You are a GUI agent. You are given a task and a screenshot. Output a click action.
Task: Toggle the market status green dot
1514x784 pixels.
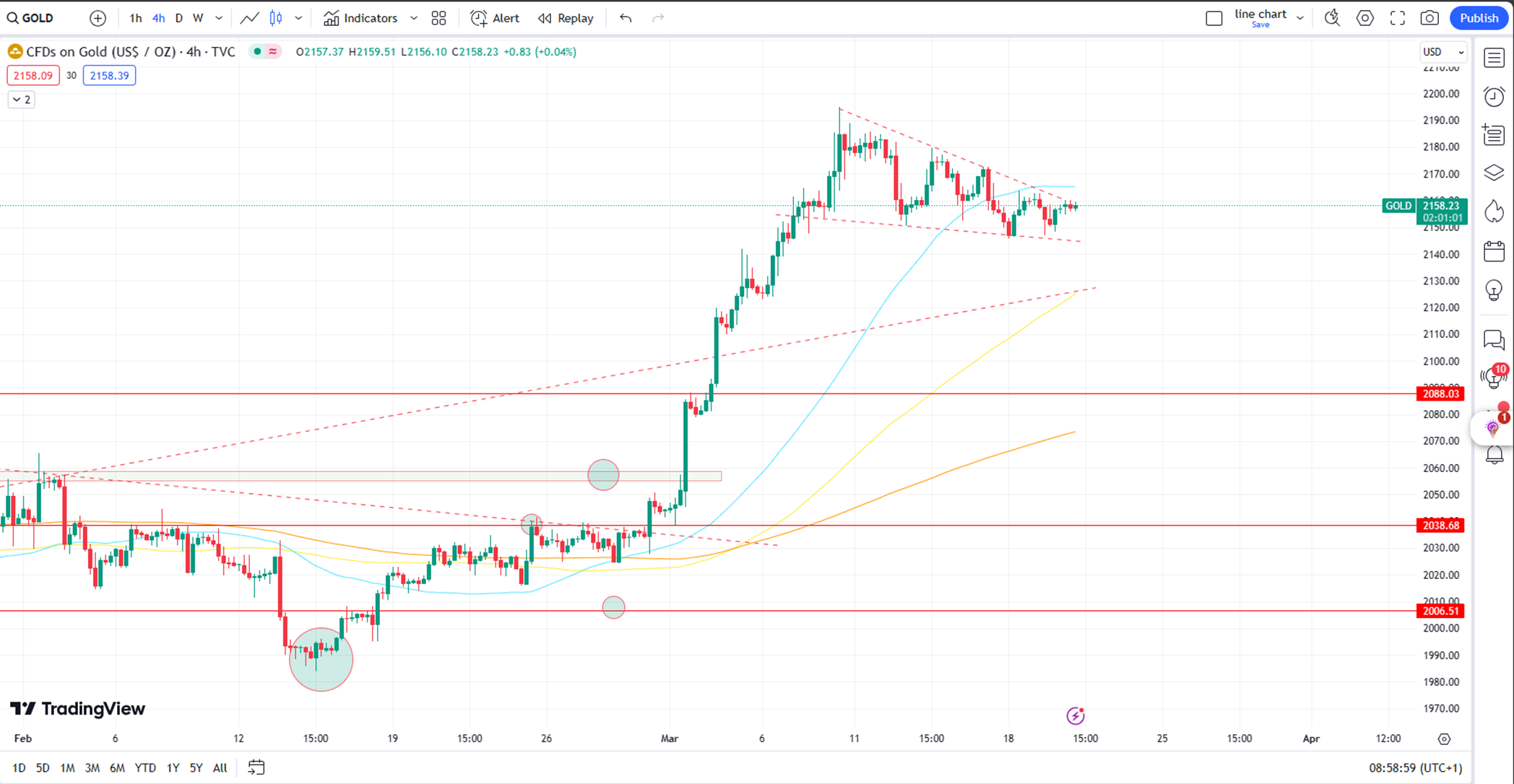tap(257, 52)
